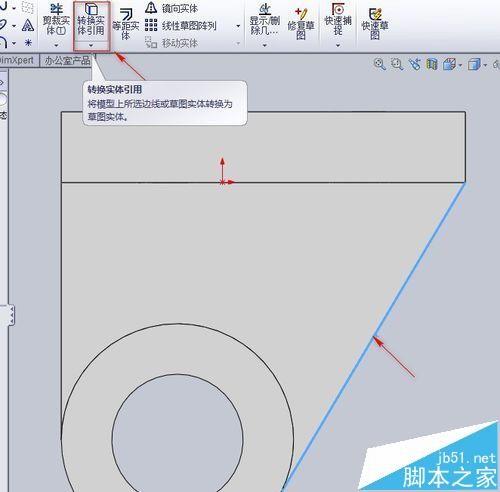This screenshot has height=492, width=500.
Task: Click the dashed-rectangle construction geometry icon
Action: pos(28,7)
